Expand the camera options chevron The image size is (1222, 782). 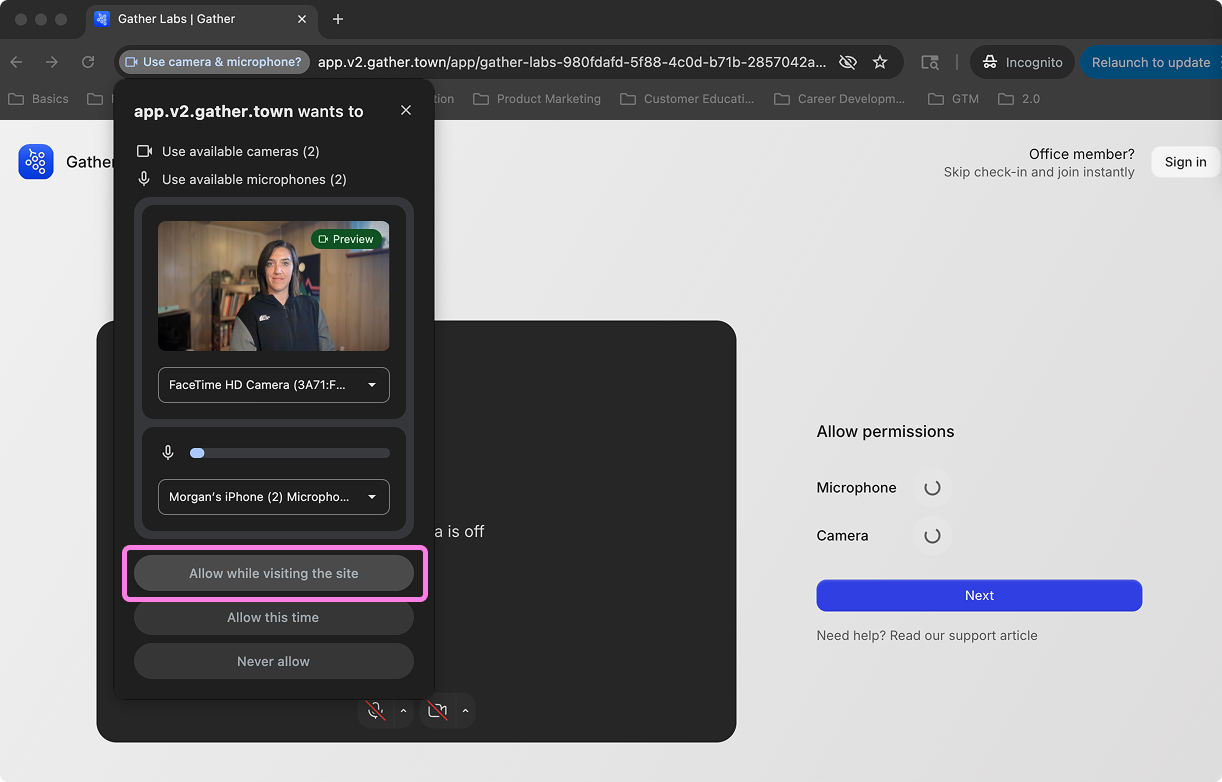tap(465, 711)
